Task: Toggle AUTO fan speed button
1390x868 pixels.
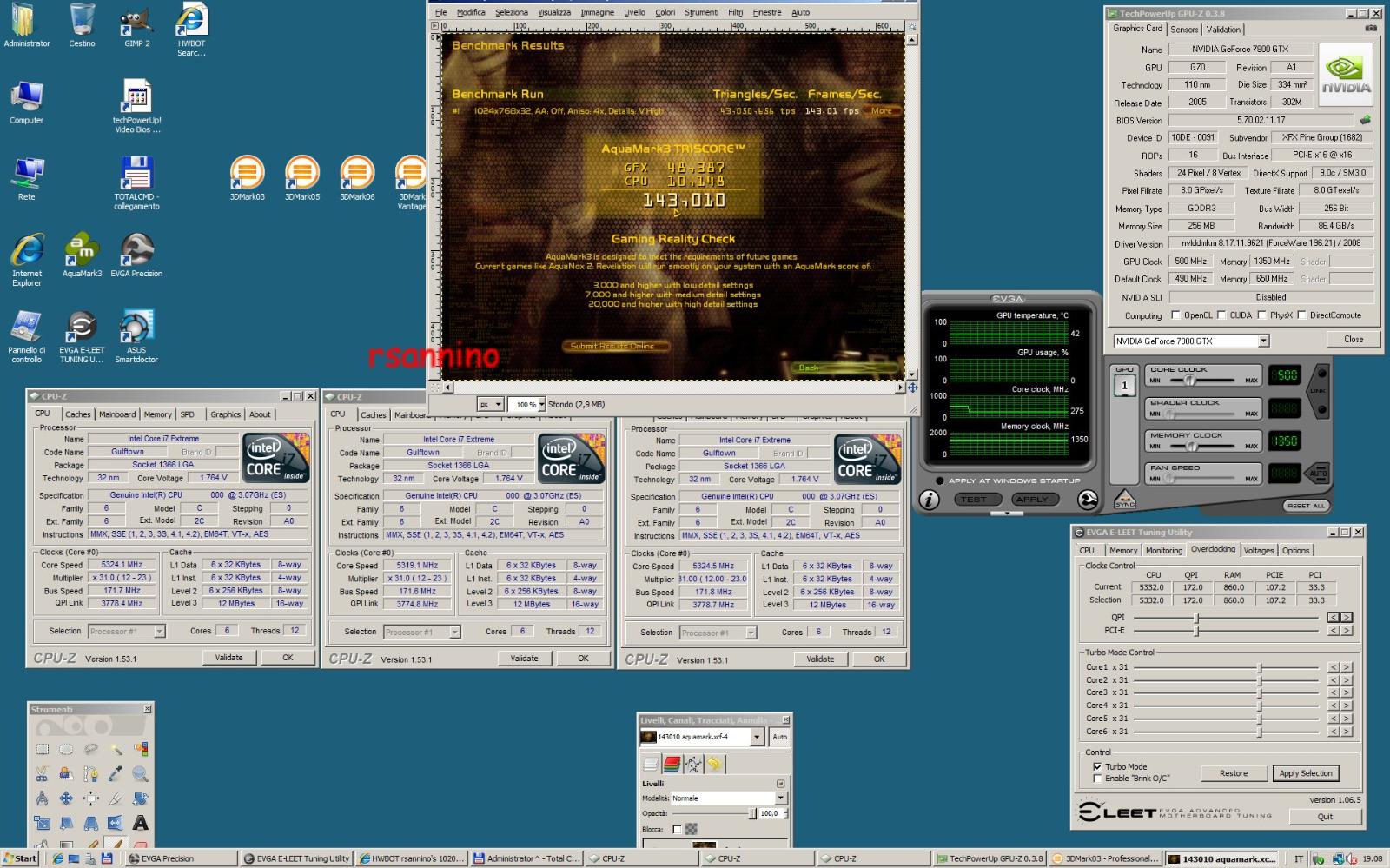Action: (x=1318, y=474)
